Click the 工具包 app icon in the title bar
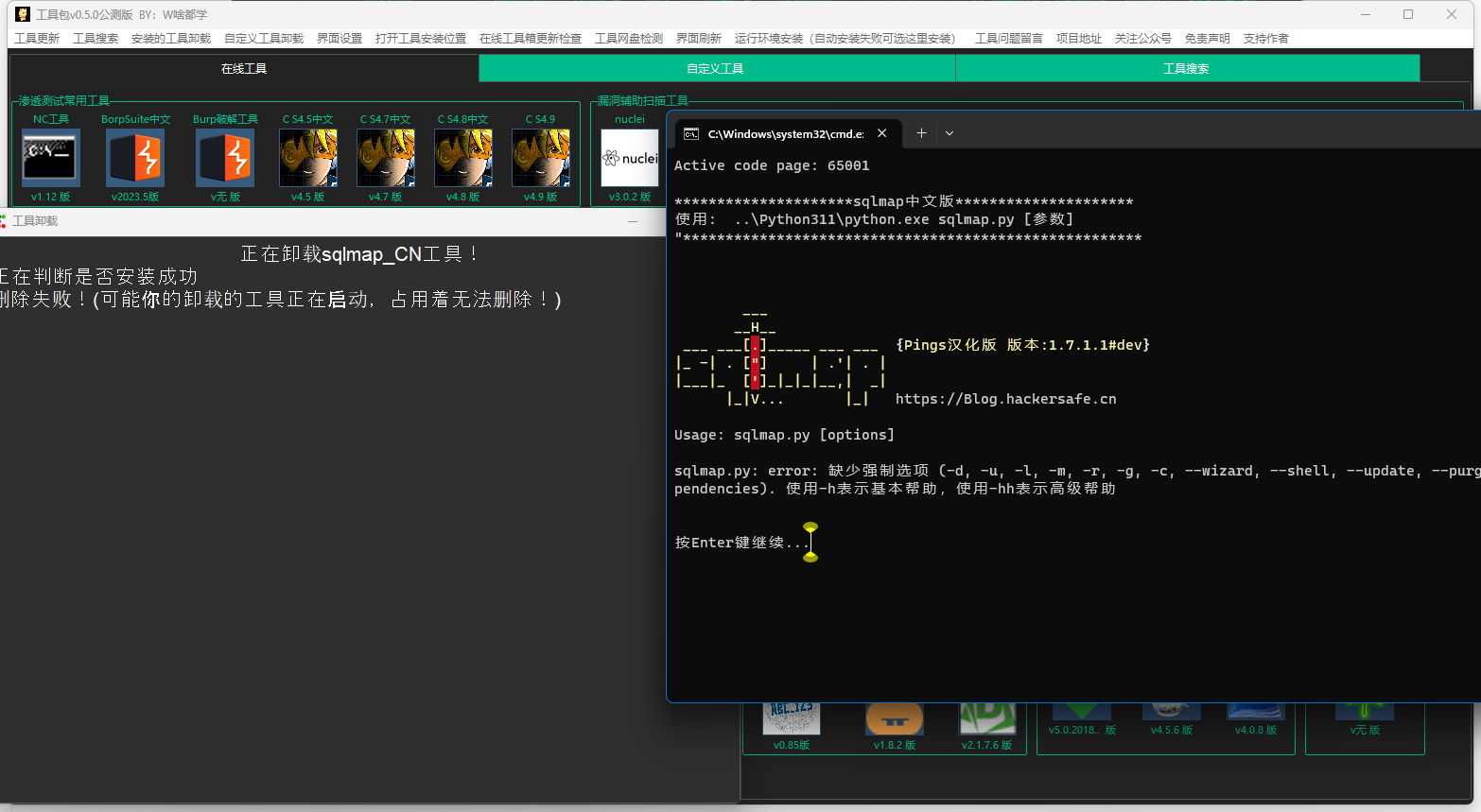This screenshot has height=812, width=1481. pyautogui.click(x=23, y=14)
